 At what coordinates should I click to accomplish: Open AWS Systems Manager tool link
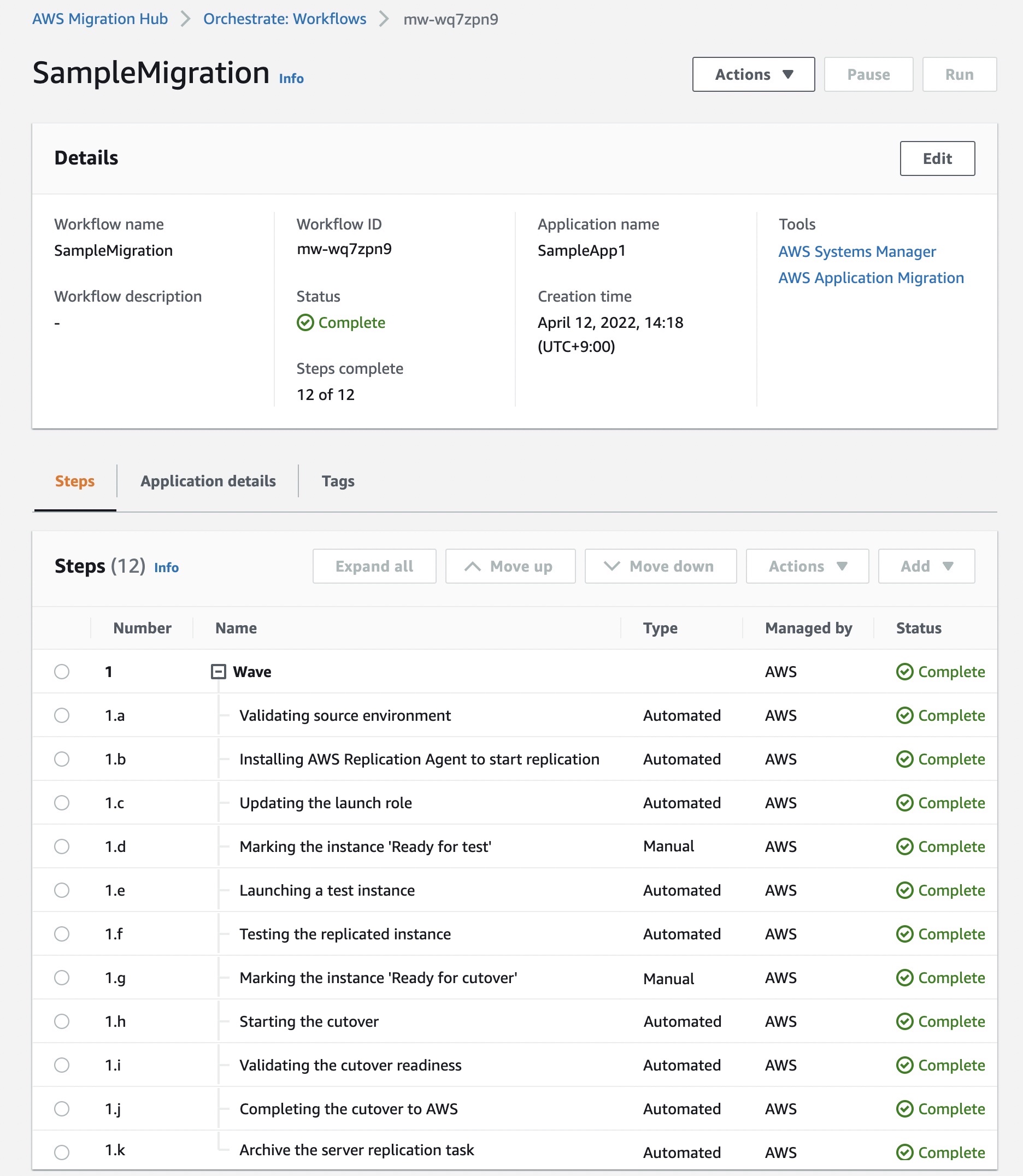click(x=856, y=251)
